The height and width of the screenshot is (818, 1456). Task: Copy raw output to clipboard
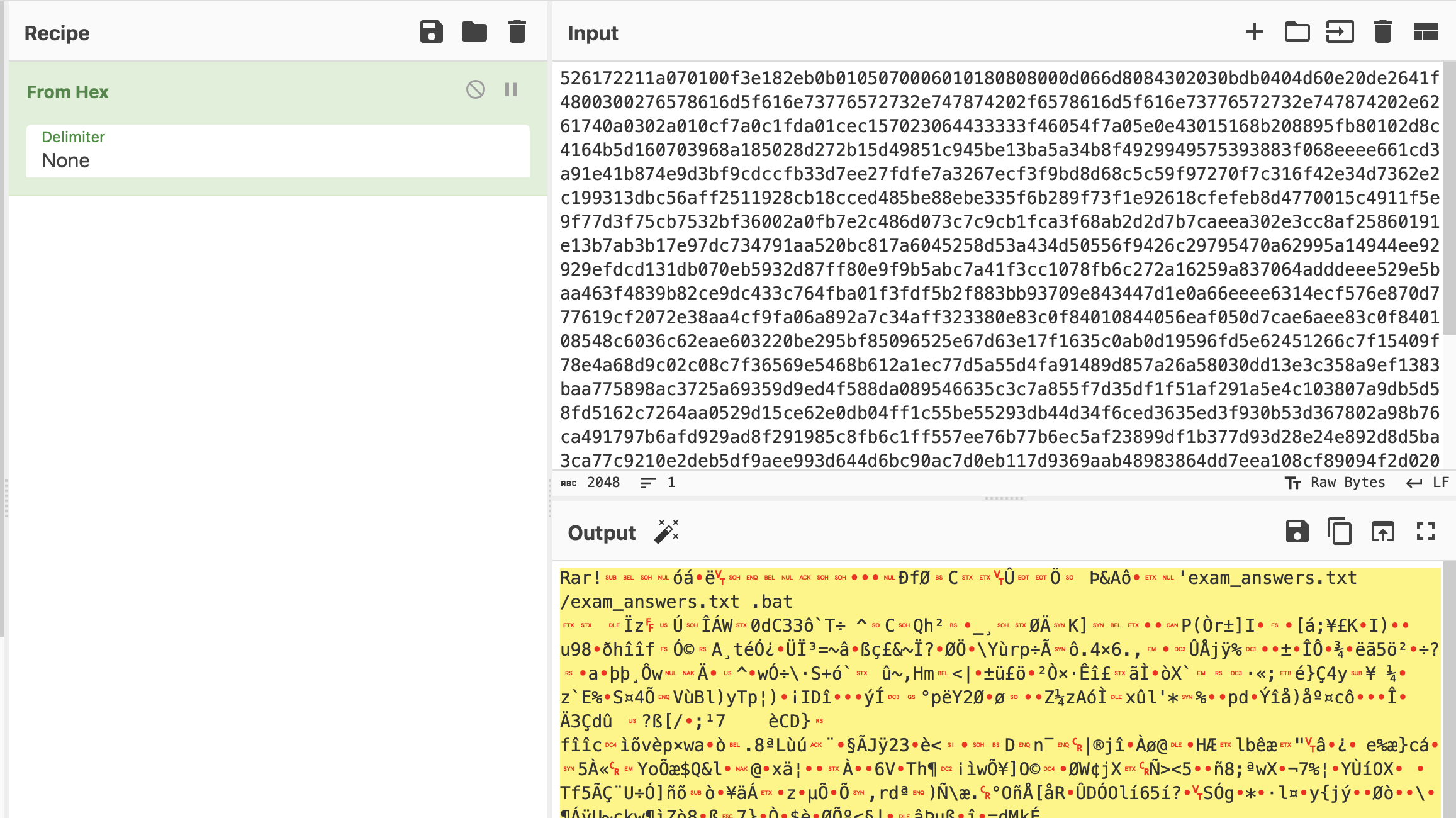1340,532
